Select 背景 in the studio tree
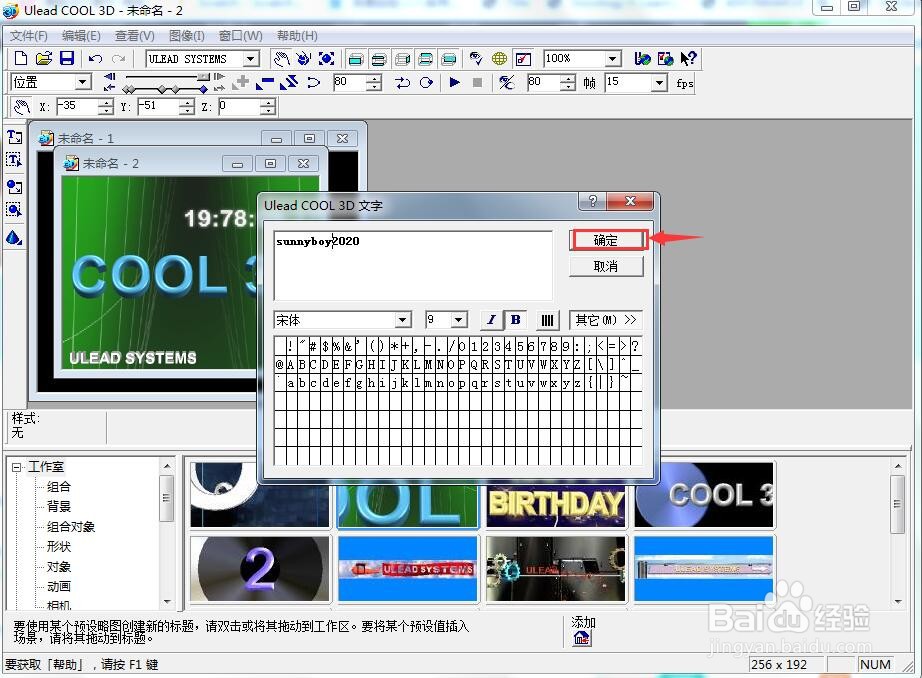Viewport: 922px width, 678px height. point(59,506)
